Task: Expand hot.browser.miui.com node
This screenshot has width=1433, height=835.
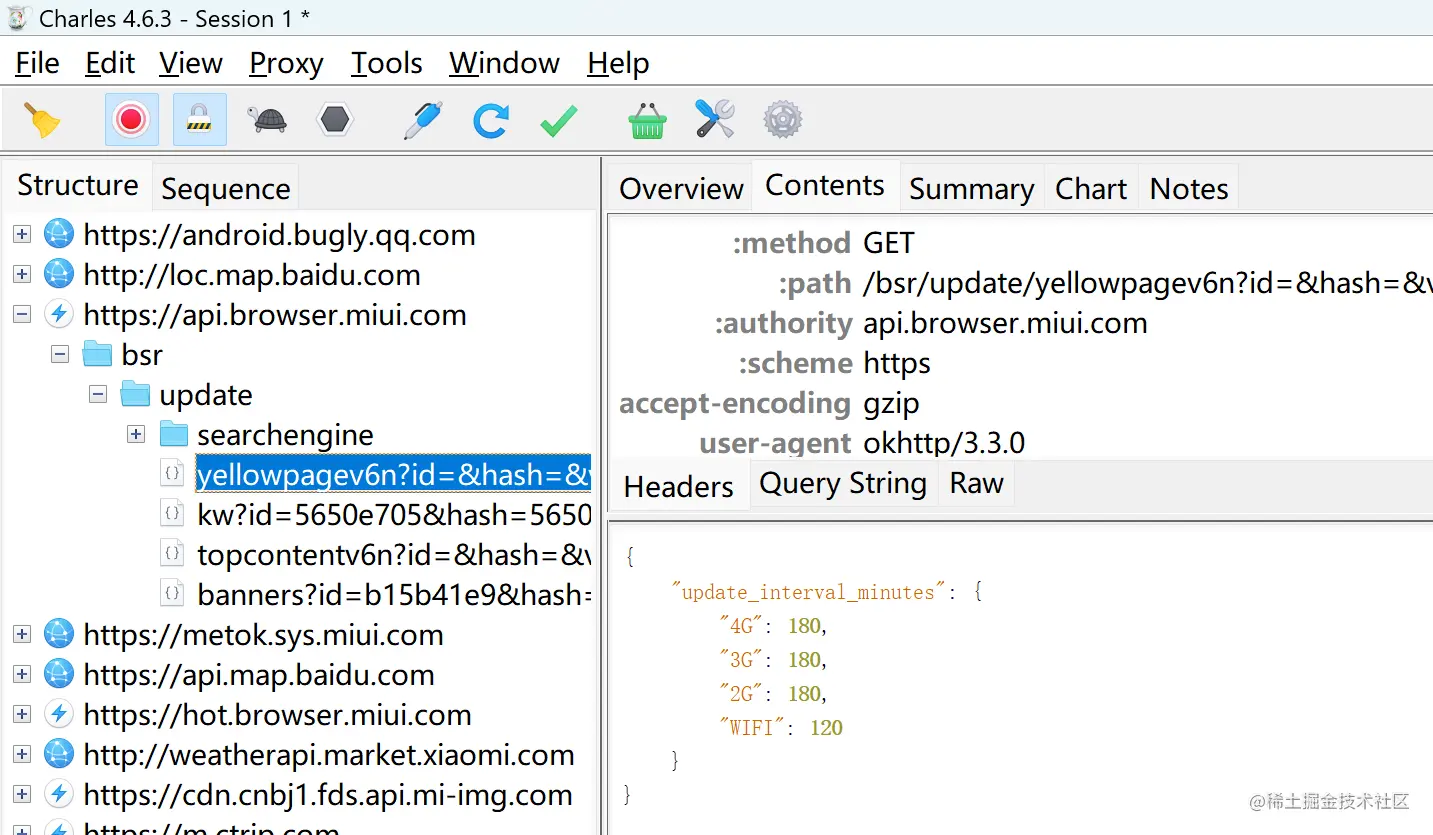Action: tap(22, 715)
